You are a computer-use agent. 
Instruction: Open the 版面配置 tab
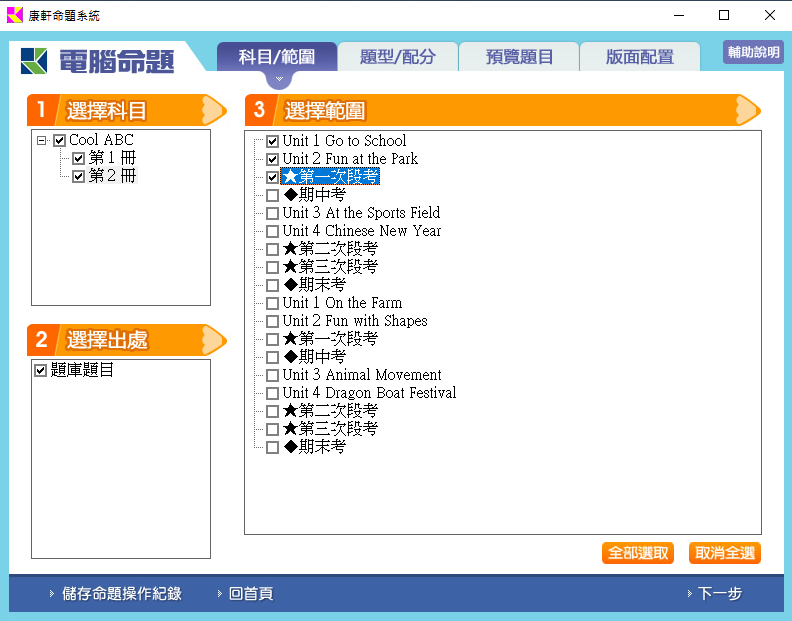[x=639, y=57]
